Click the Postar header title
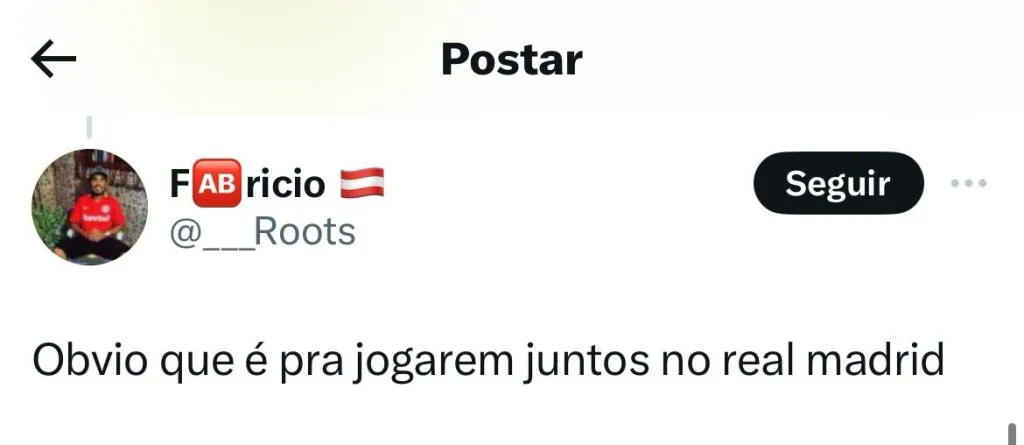The width and height of the screenshot is (1024, 445). coord(512,60)
